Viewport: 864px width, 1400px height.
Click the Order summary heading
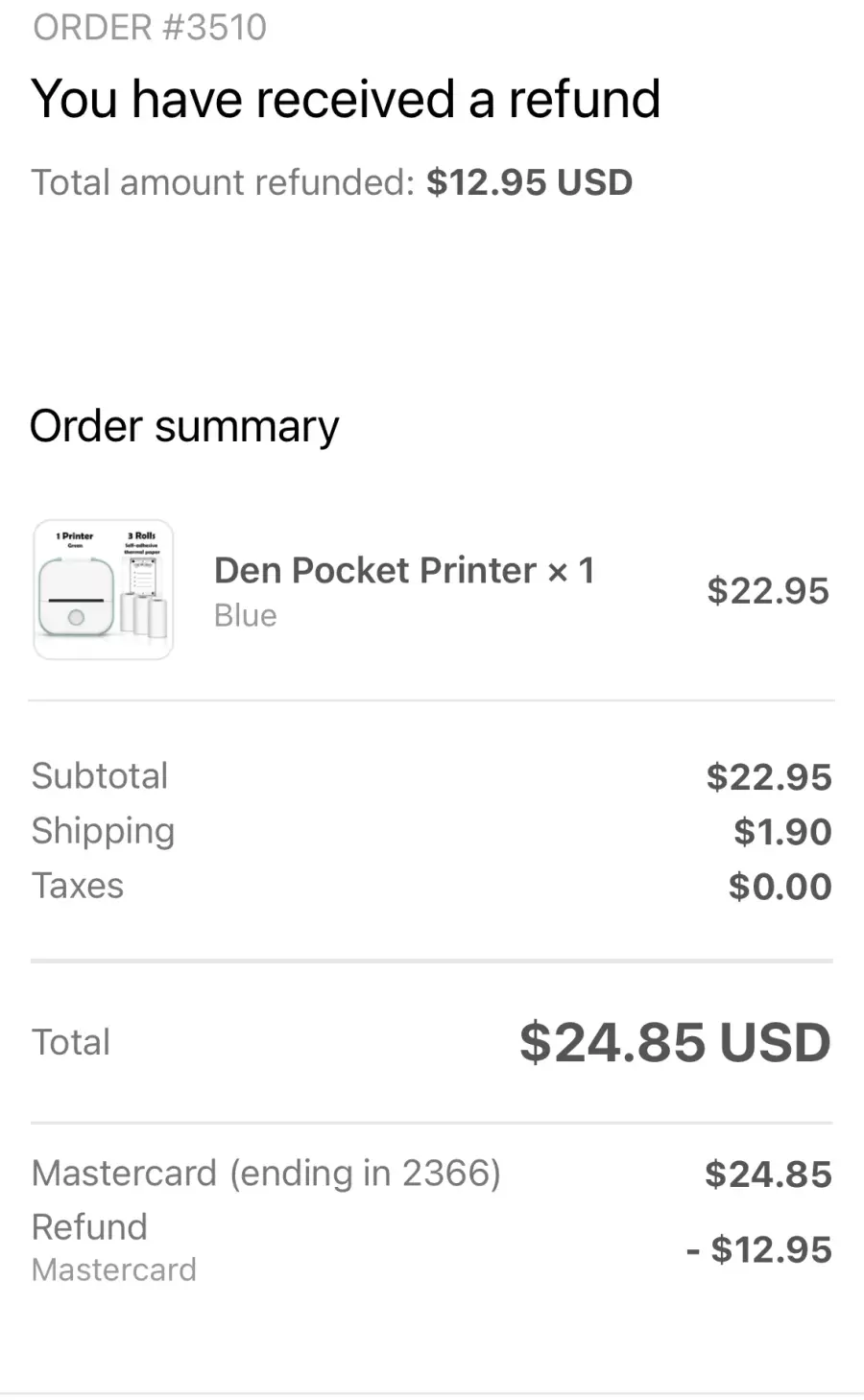pyautogui.click(x=184, y=426)
